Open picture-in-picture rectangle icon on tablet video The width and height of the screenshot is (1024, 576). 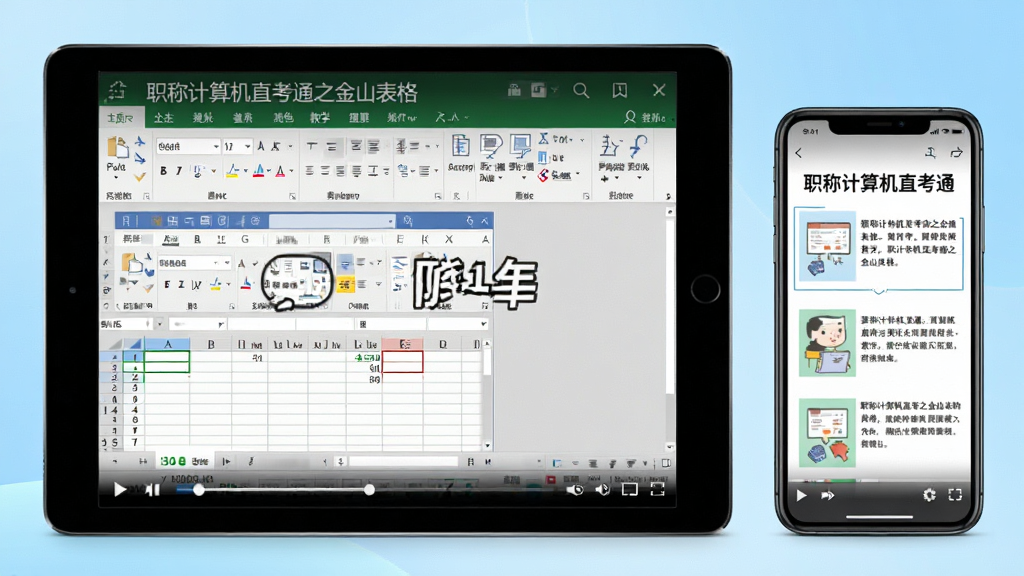click(x=630, y=489)
